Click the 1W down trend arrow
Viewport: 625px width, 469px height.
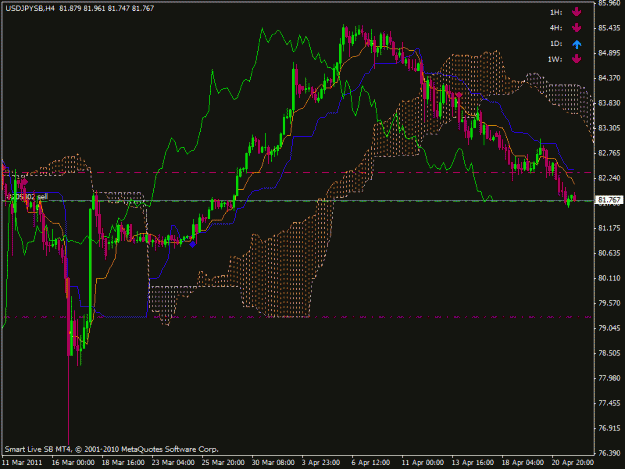pos(576,59)
